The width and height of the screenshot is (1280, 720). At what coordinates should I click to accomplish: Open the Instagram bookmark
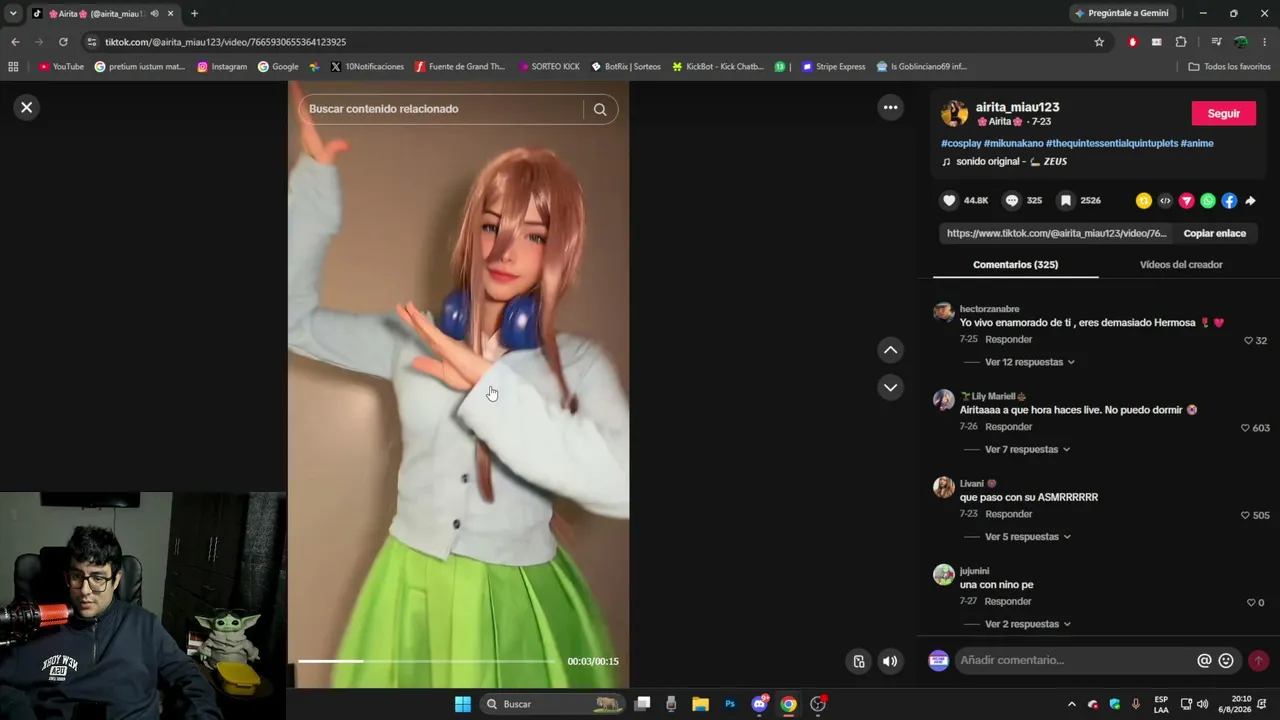click(222, 67)
